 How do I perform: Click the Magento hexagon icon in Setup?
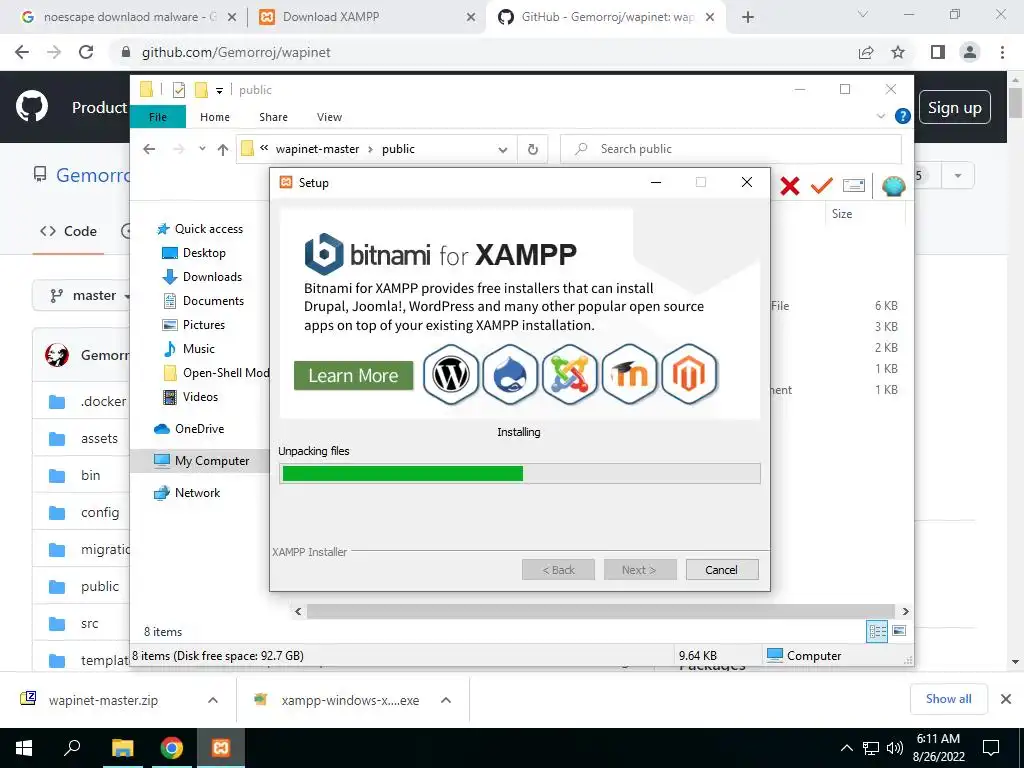pos(689,375)
